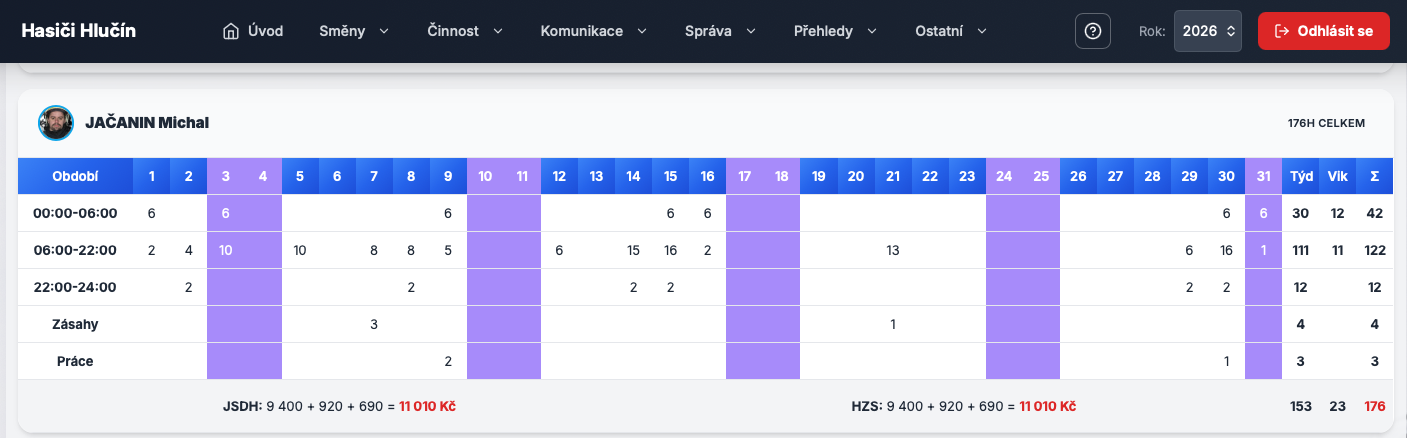Open the Přehledy menu
The image size is (1407, 438).
(835, 31)
